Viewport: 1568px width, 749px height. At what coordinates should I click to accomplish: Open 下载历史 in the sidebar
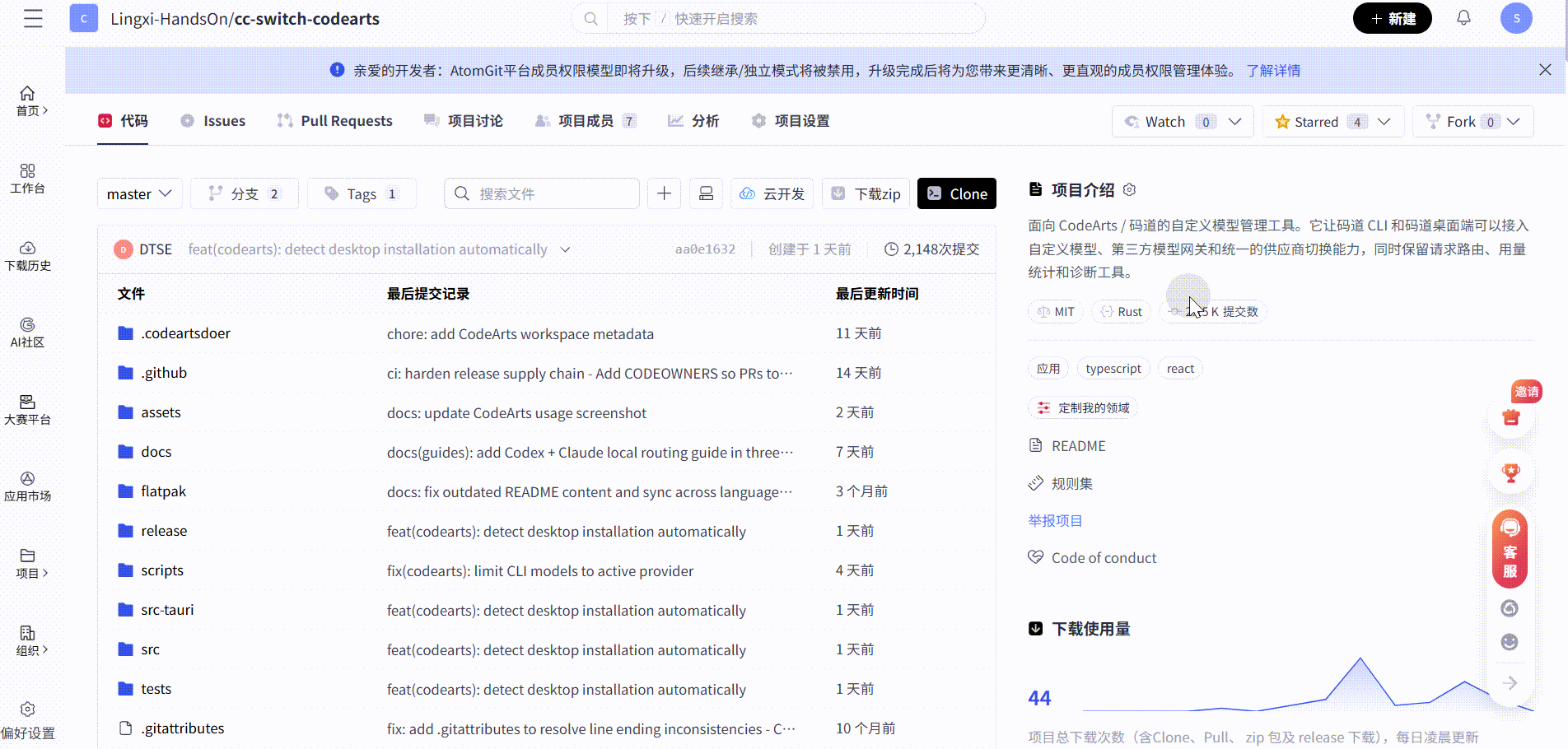[28, 256]
